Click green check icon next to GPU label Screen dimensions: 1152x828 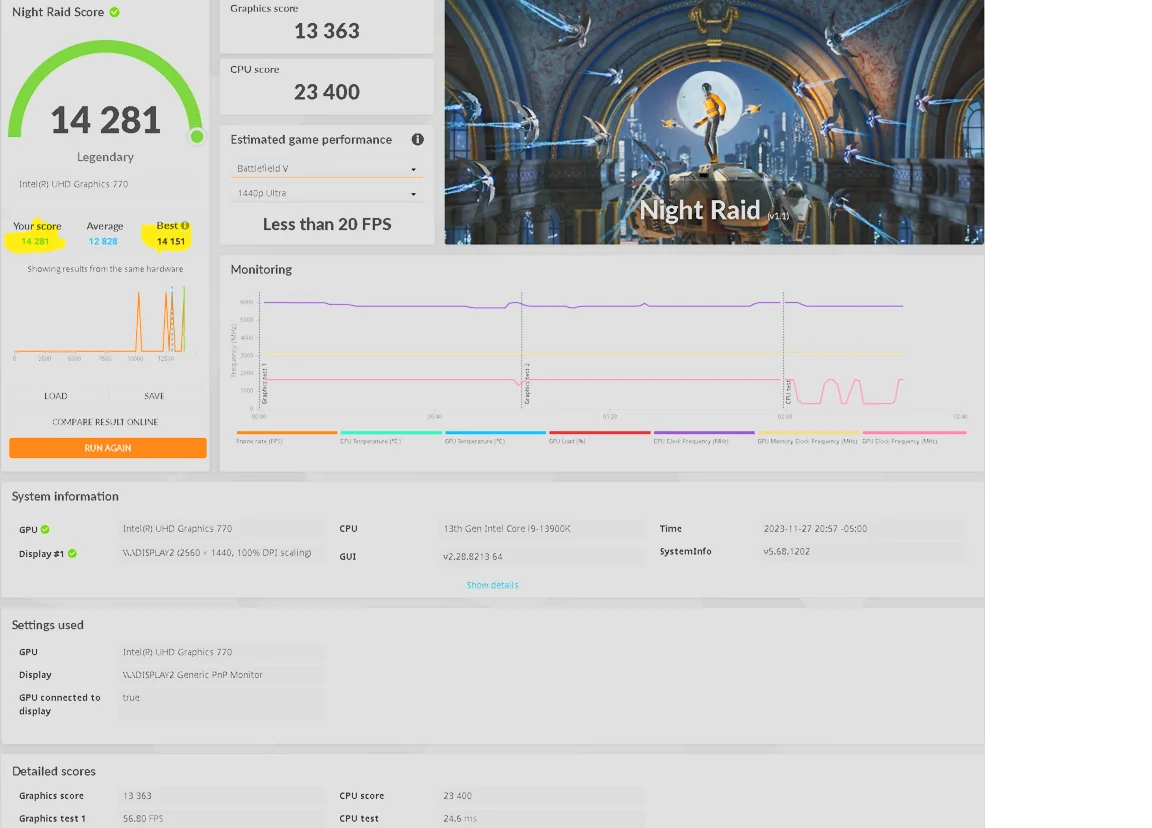pyautogui.click(x=45, y=529)
